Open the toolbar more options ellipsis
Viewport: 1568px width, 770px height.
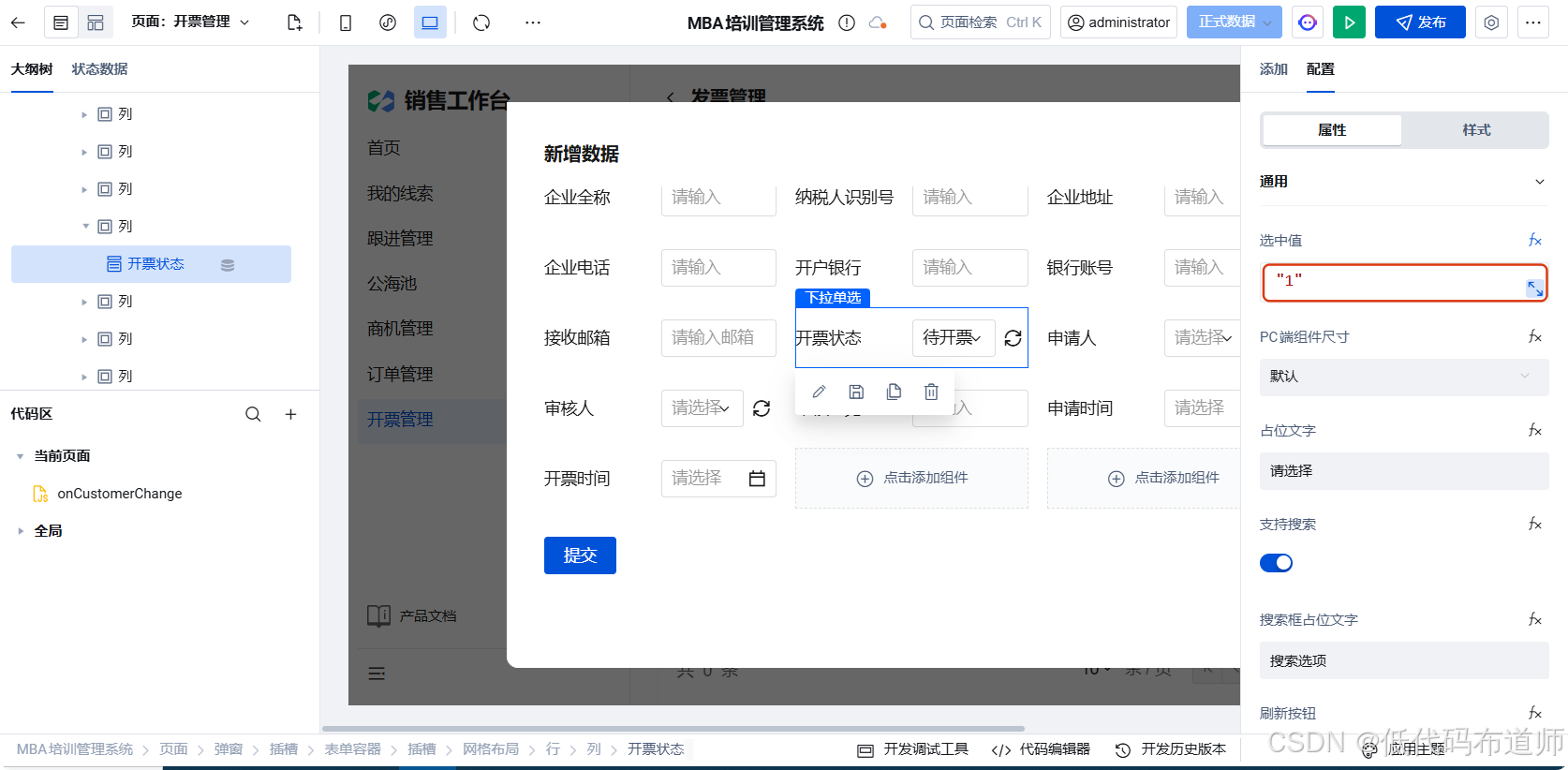[x=533, y=22]
